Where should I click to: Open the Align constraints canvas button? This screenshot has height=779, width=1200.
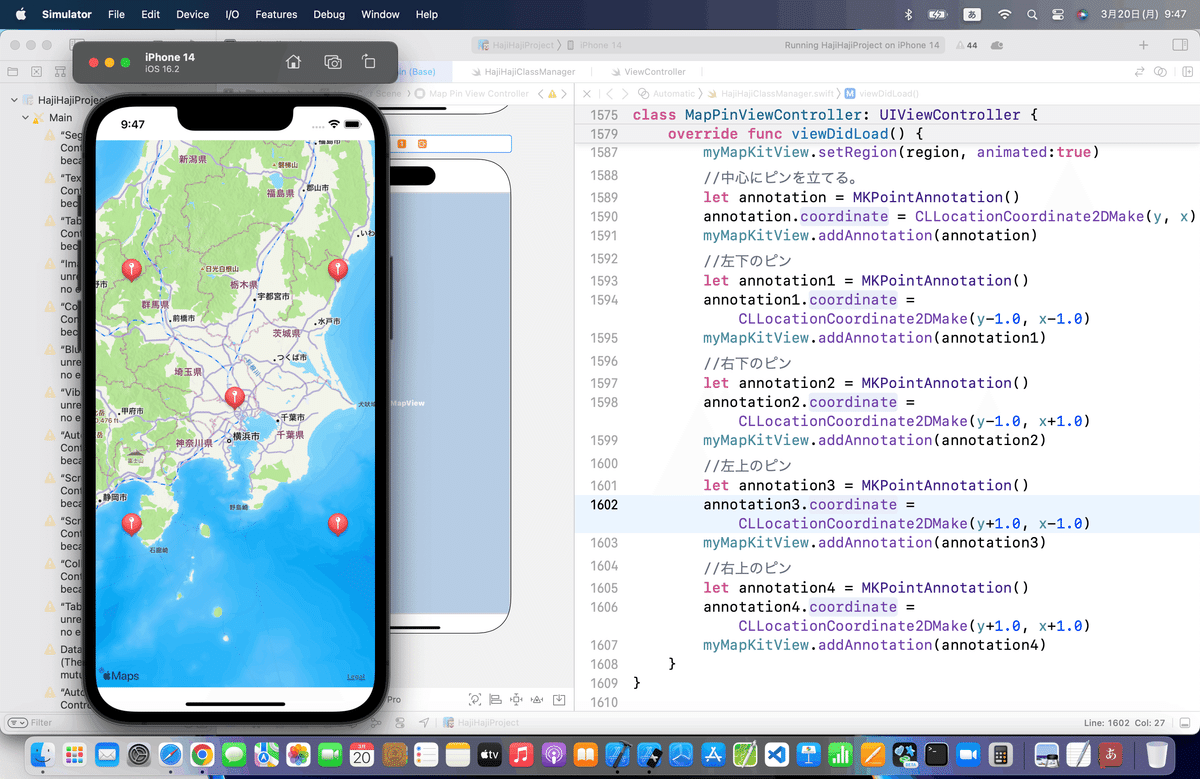pyautogui.click(x=496, y=700)
